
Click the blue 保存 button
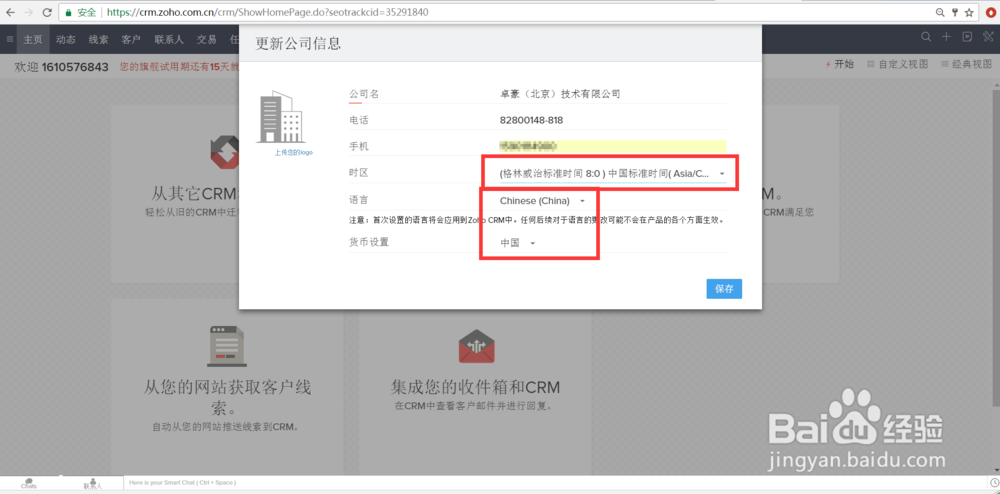point(724,289)
